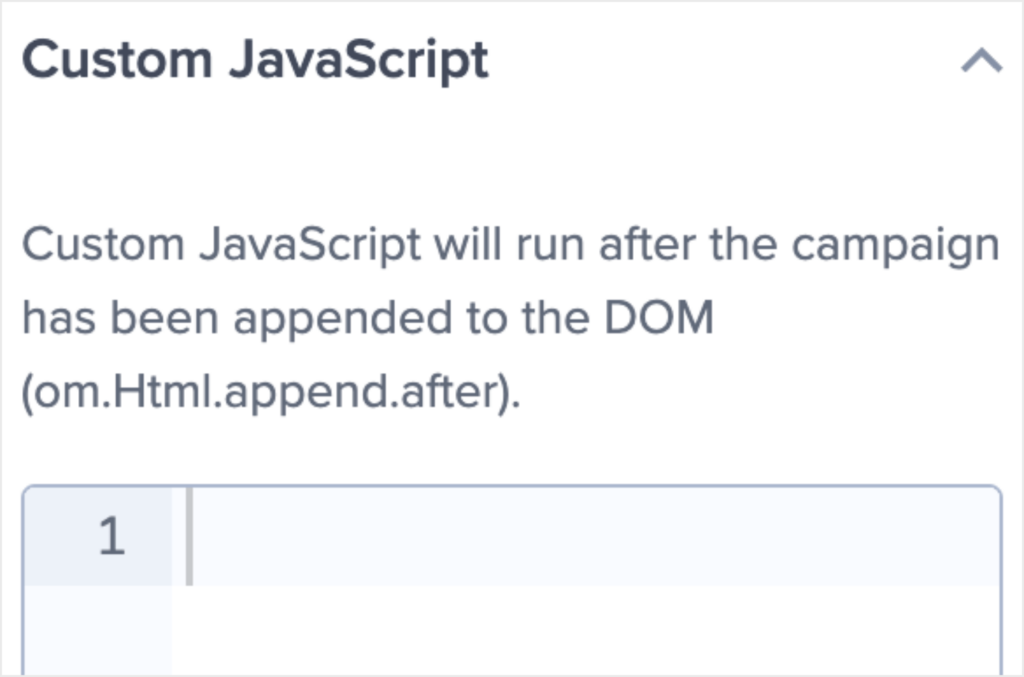Screen dimensions: 1024x677
Task: Click the editor text cursor position
Action: click(x=188, y=537)
